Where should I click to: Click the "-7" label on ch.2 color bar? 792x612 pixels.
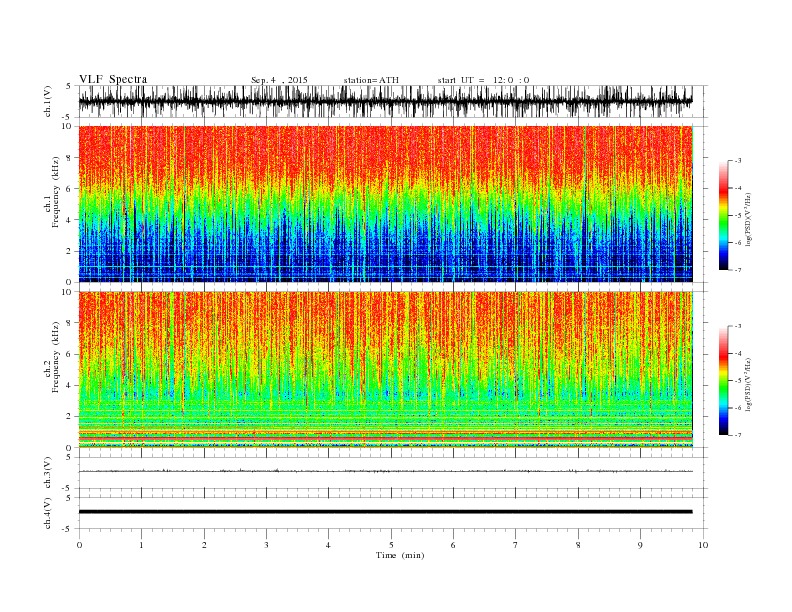pyautogui.click(x=737, y=435)
